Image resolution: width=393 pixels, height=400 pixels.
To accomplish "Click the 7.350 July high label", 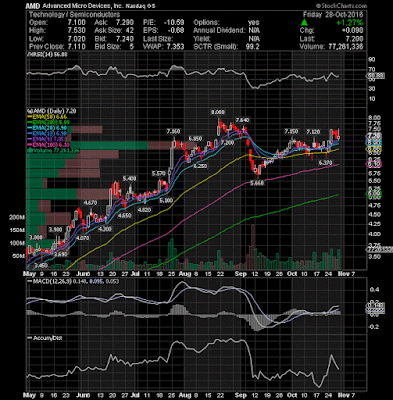I will pos(173,132).
